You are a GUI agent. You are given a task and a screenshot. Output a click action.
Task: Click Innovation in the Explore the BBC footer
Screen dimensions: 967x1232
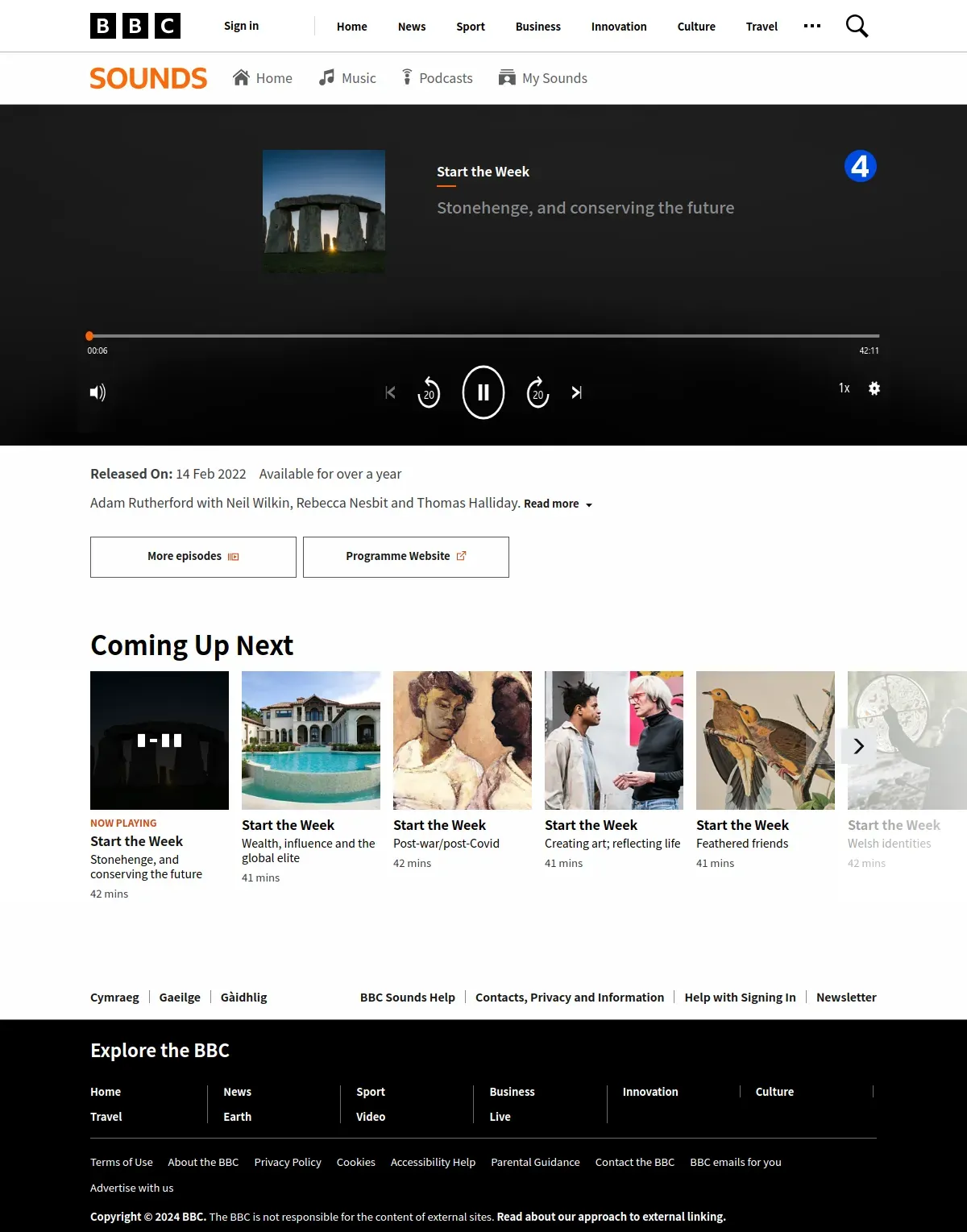(650, 1092)
